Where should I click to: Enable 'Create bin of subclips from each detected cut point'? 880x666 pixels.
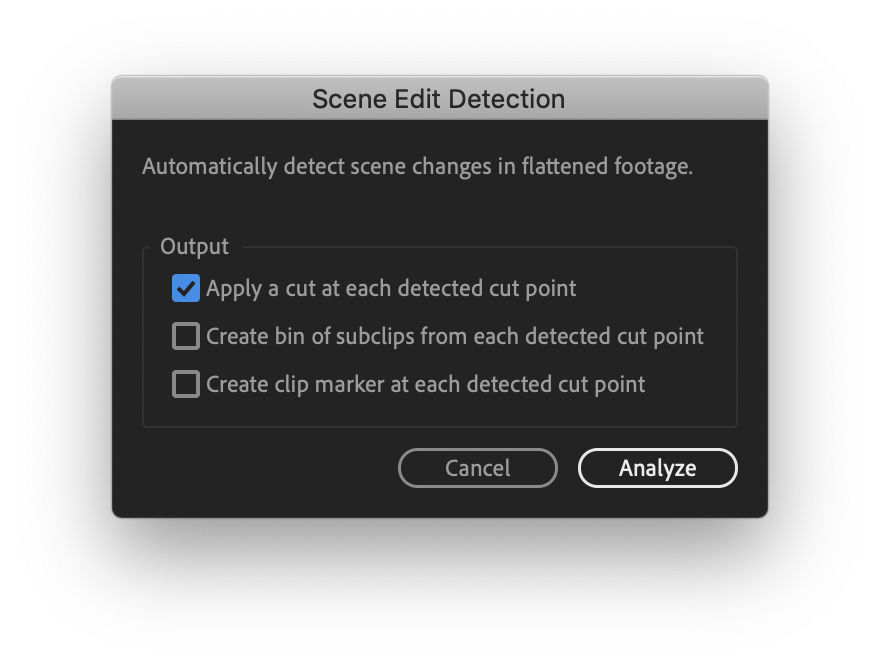186,336
